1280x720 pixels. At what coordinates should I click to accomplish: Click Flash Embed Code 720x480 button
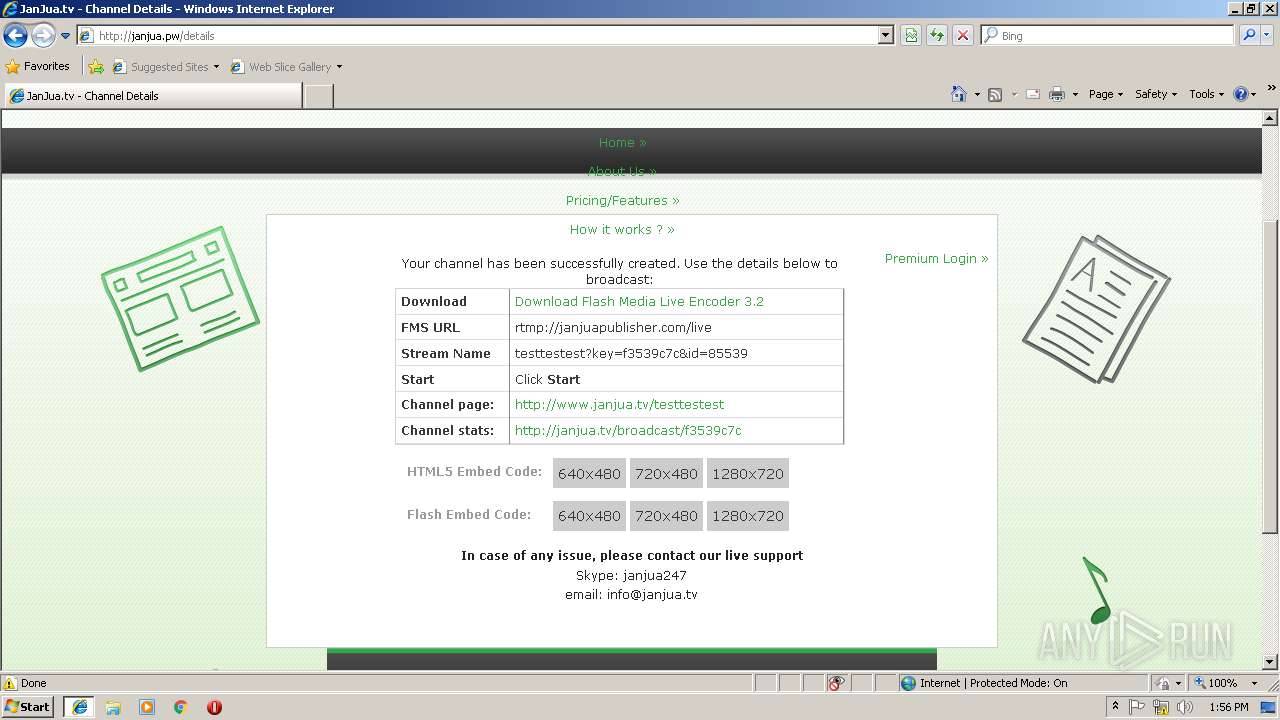point(666,516)
